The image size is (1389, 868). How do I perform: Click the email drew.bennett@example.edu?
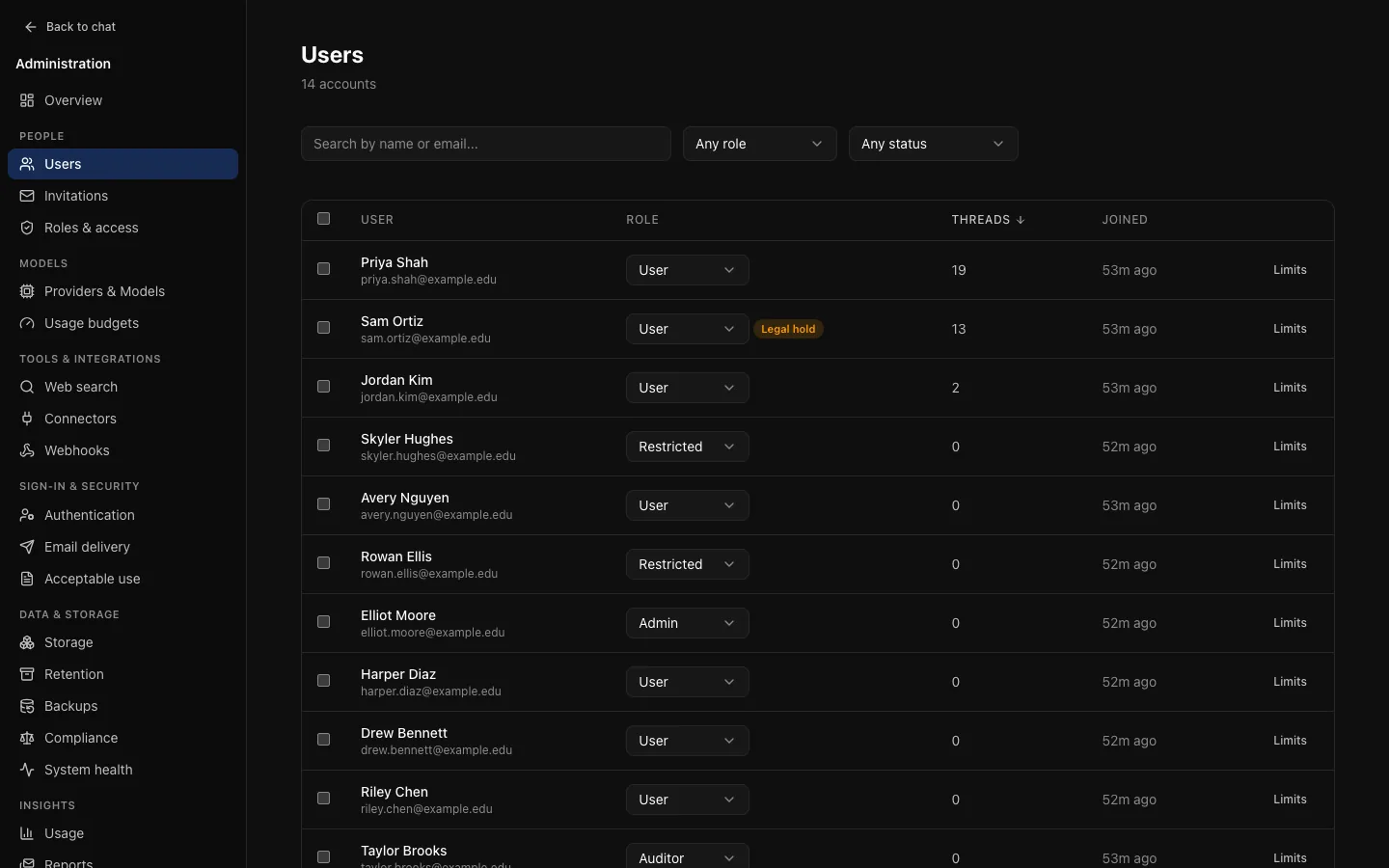click(x=436, y=750)
